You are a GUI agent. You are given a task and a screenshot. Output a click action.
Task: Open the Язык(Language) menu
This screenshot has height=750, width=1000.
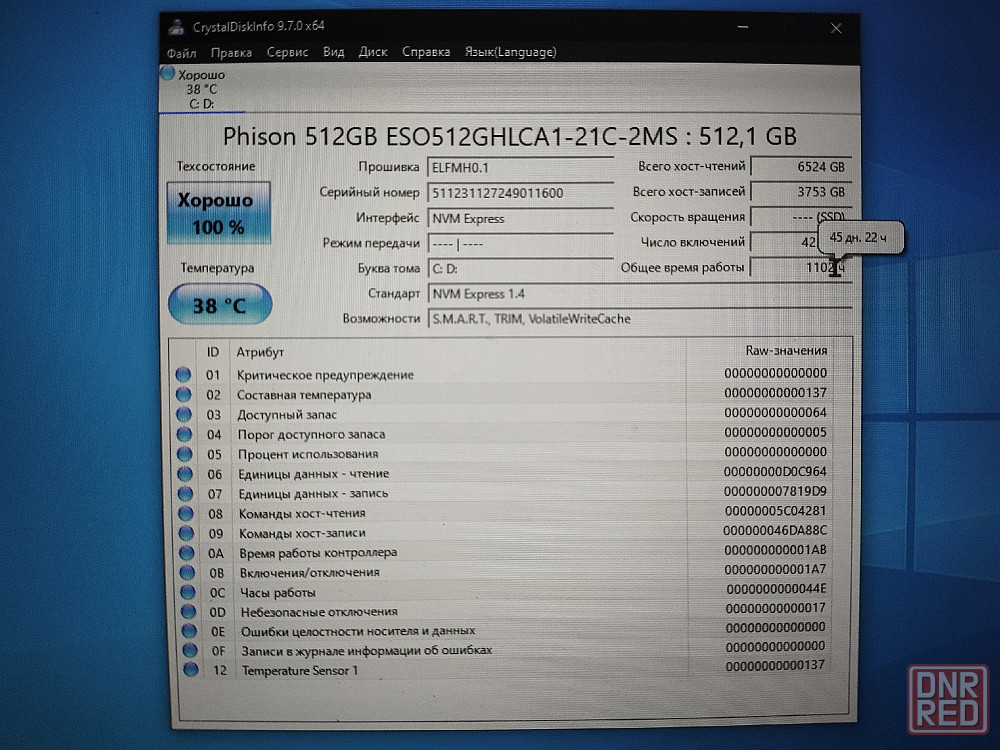510,52
